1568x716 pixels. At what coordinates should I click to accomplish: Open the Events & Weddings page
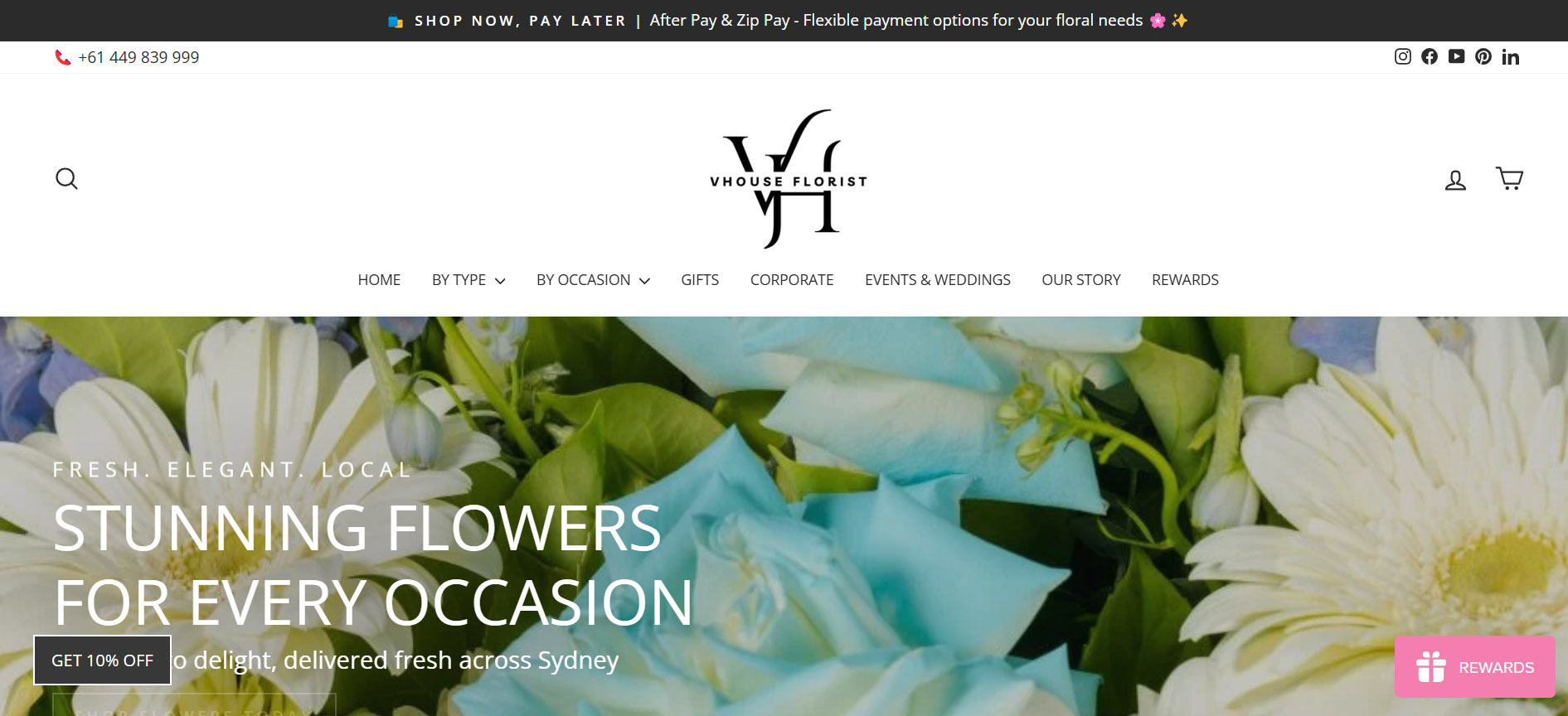point(938,280)
